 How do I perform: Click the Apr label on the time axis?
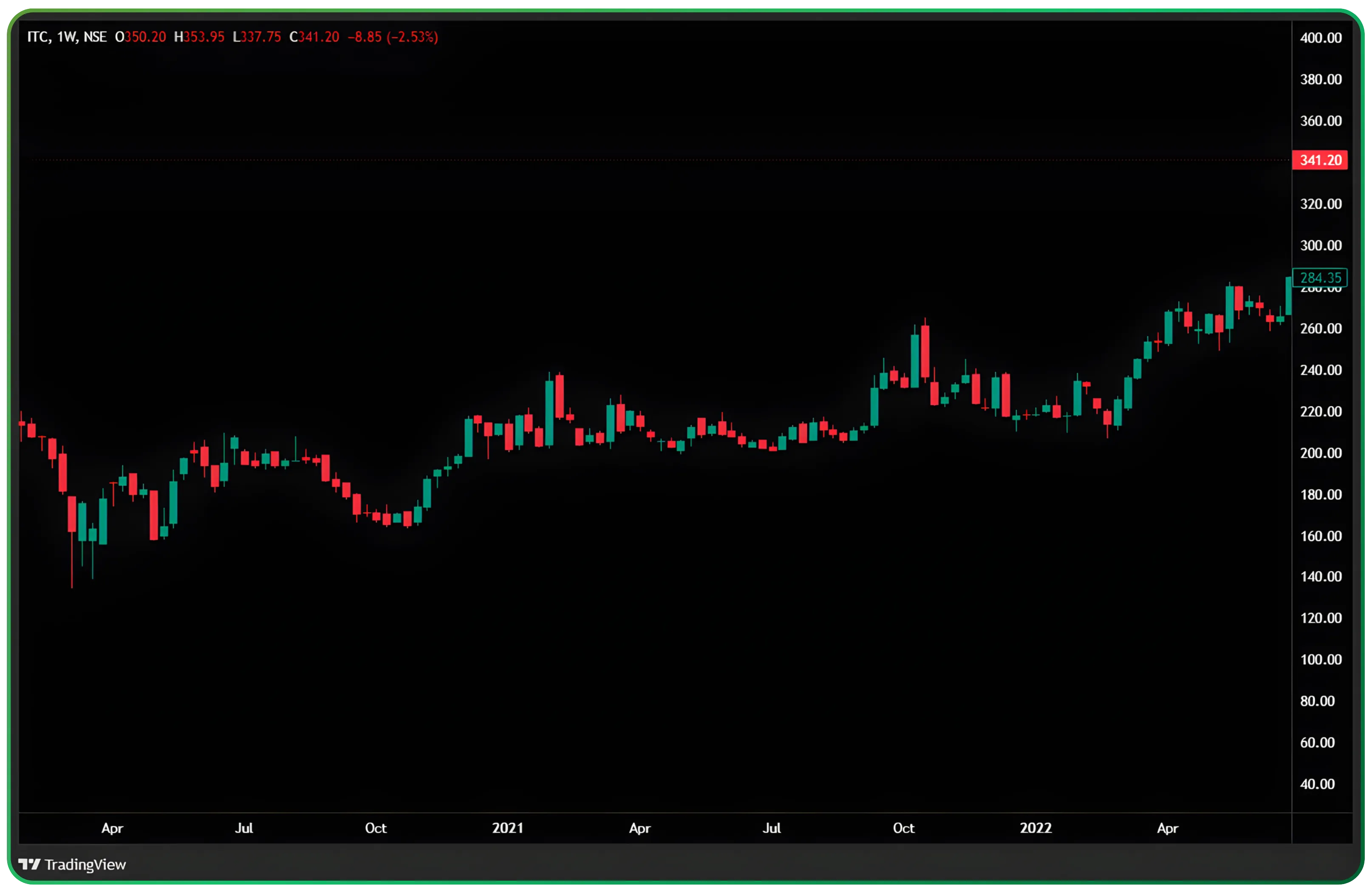tap(113, 828)
